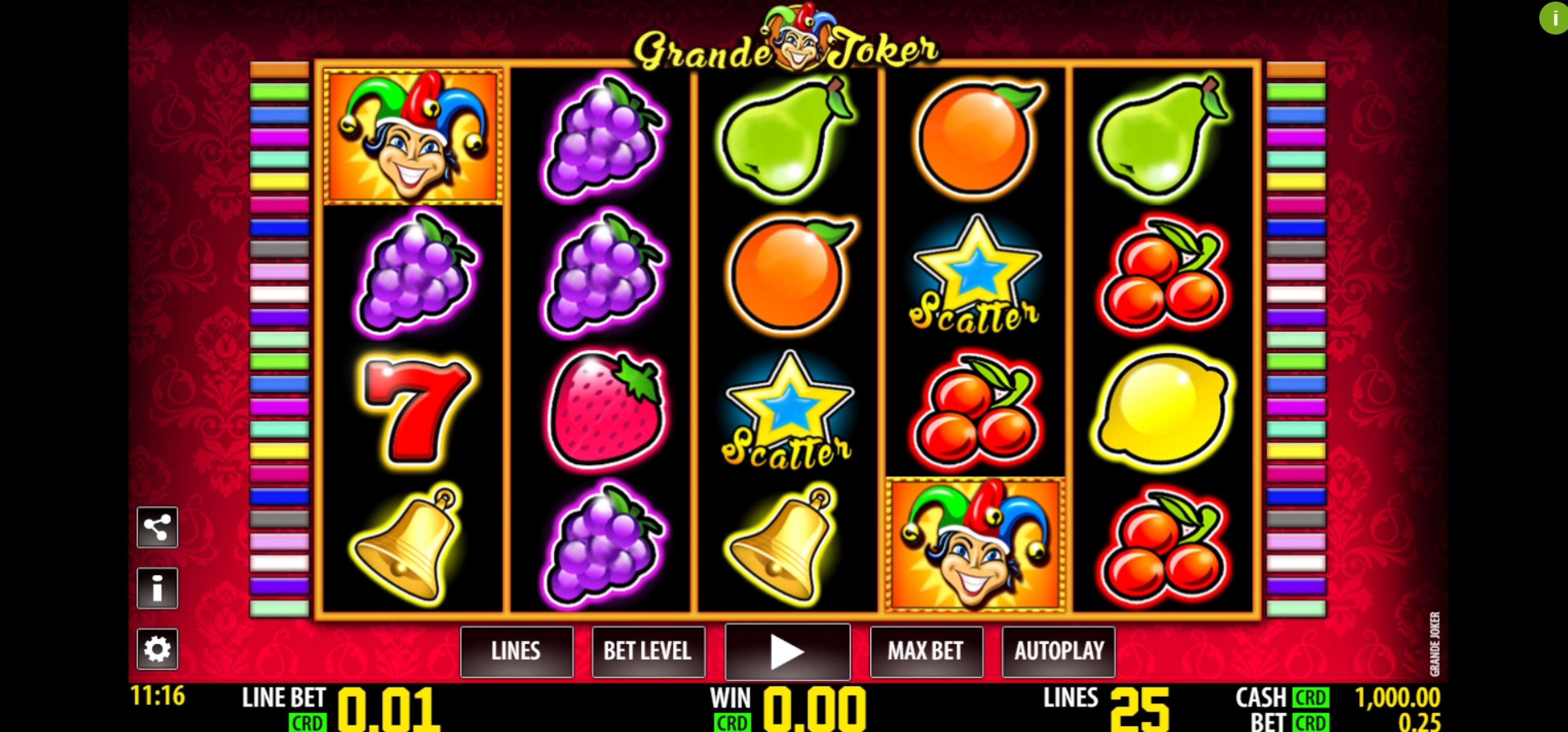Open the settings gear icon
This screenshot has height=732, width=1568.
[x=157, y=649]
